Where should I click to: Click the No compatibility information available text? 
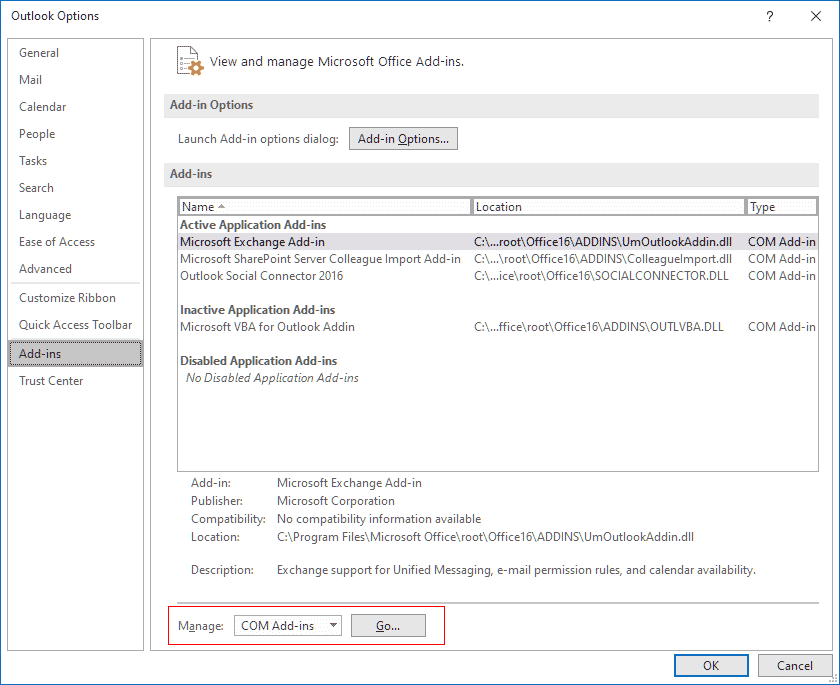(379, 519)
